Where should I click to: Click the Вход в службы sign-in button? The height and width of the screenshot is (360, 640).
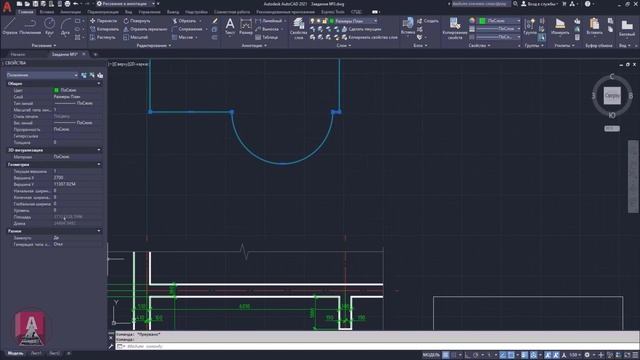[539, 4]
